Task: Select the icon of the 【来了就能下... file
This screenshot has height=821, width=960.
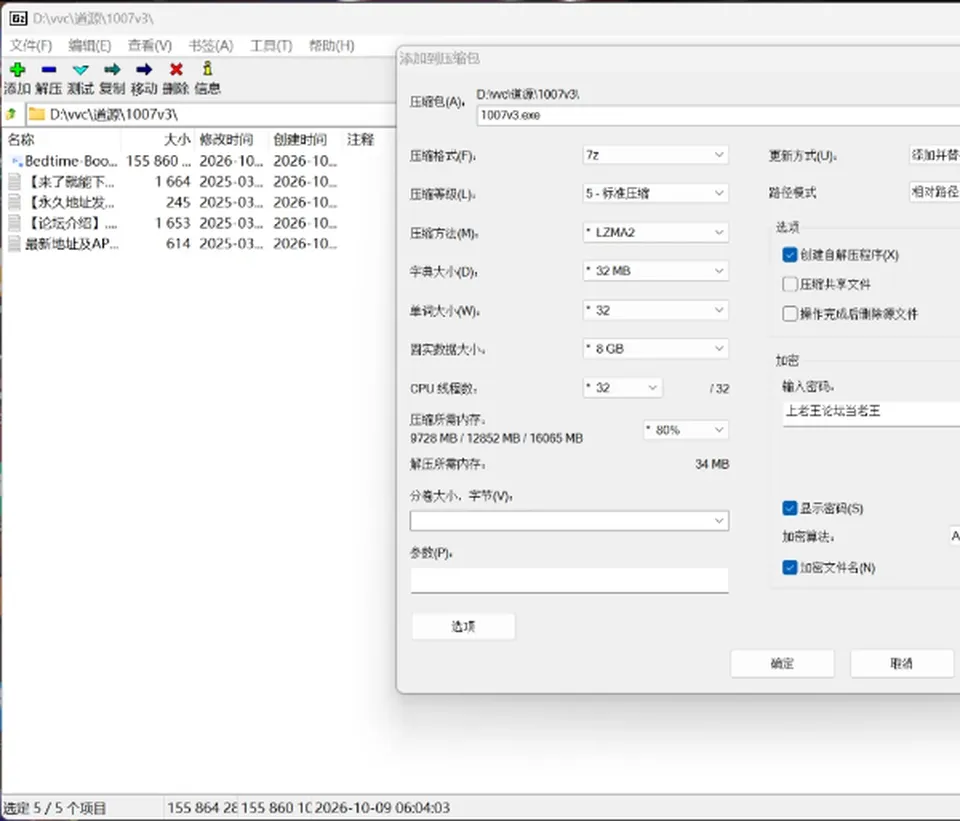Action: pos(14,182)
